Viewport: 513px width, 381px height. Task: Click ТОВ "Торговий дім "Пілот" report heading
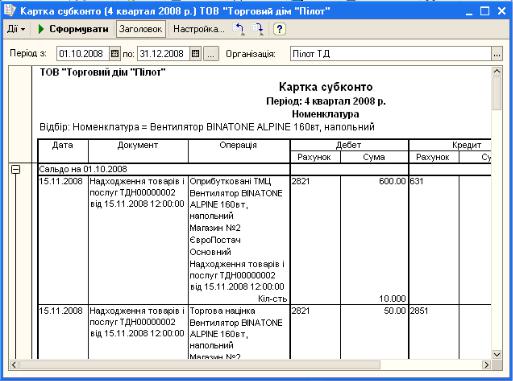click(x=103, y=72)
